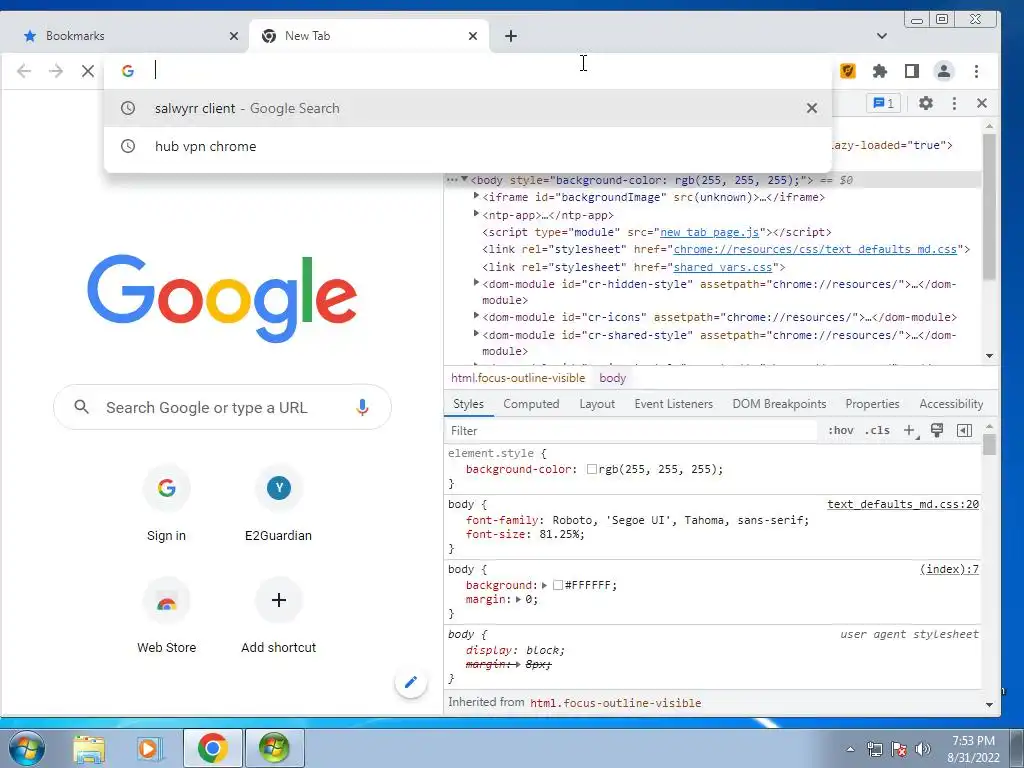Toggle the Chrome side panel
This screenshot has width=1024, height=768.
pos(912,71)
